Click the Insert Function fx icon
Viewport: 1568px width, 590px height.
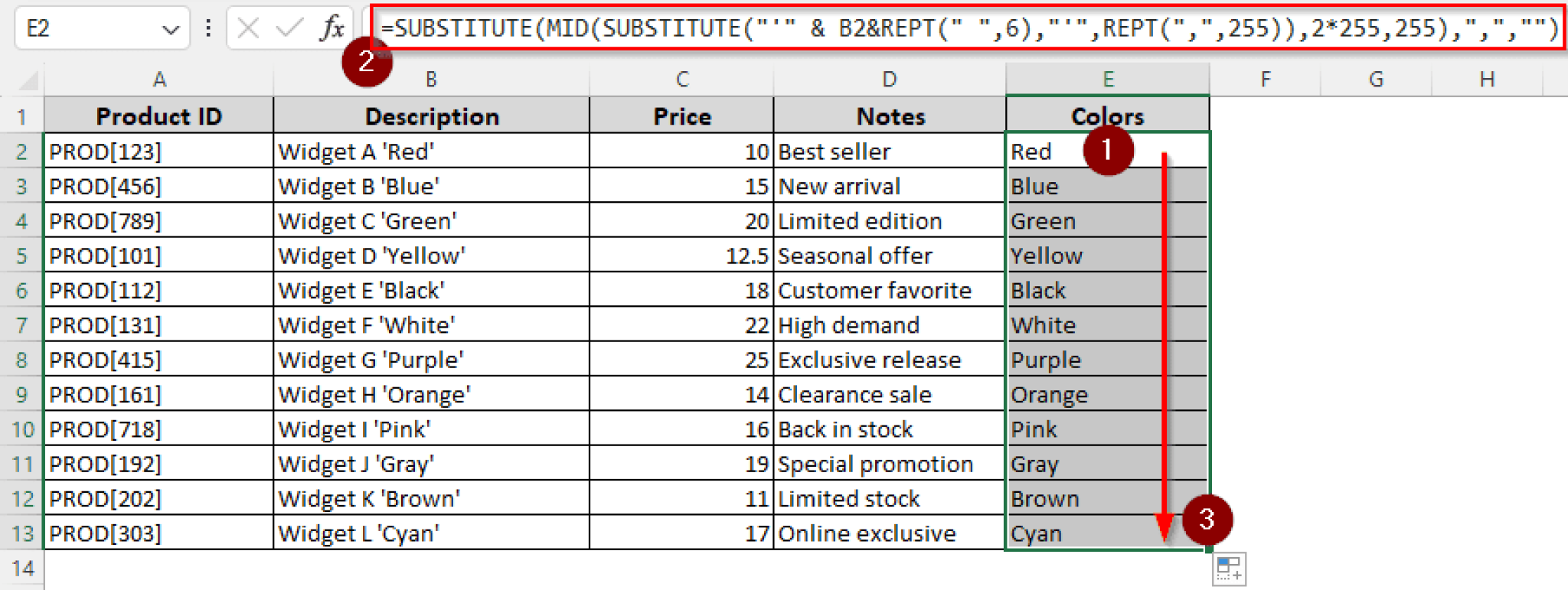332,28
